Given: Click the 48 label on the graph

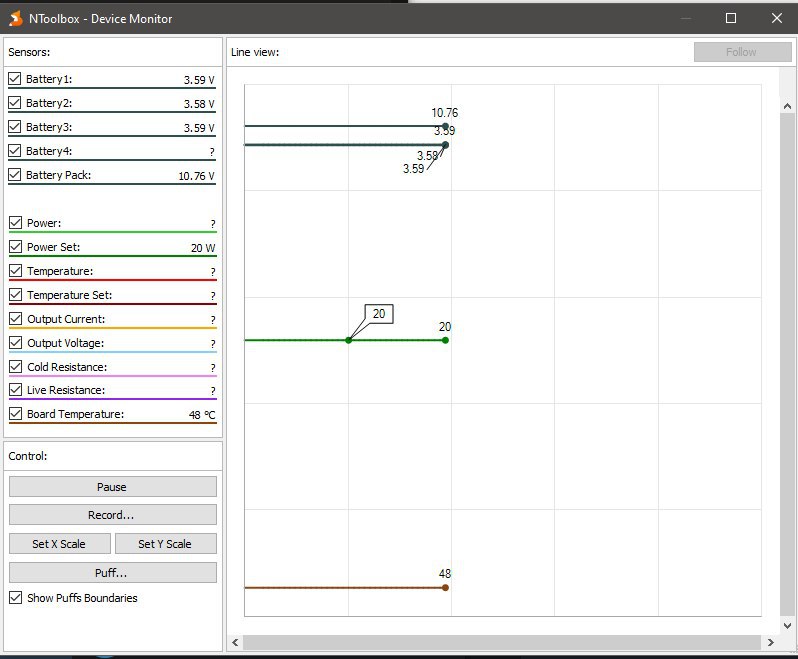Looking at the screenshot, I should (x=445, y=574).
